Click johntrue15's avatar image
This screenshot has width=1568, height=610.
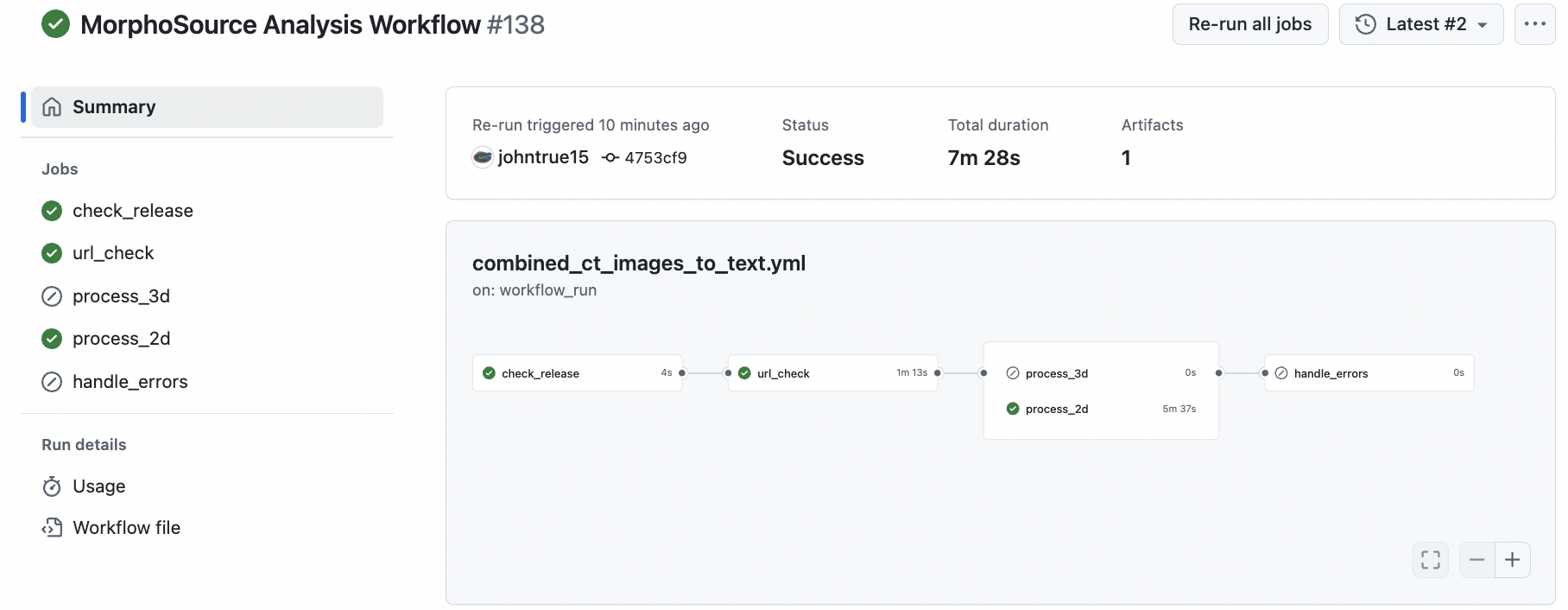(x=481, y=157)
